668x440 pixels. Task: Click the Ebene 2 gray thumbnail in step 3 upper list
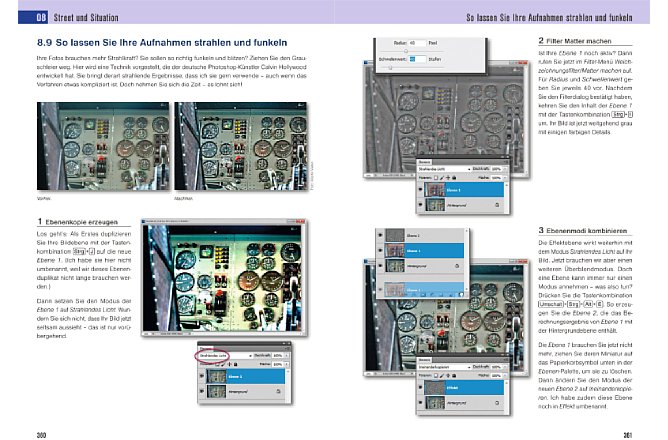click(395, 235)
